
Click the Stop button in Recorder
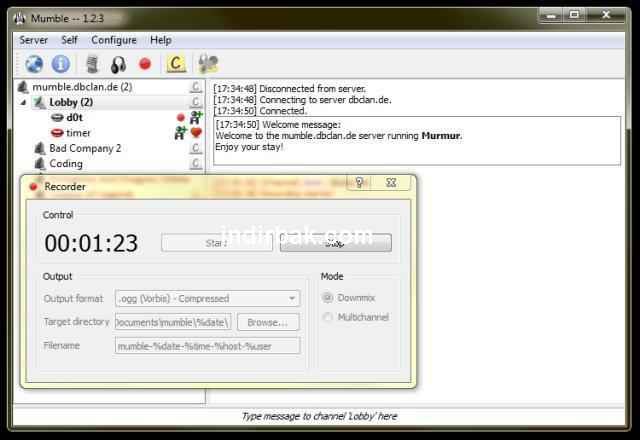(x=336, y=243)
